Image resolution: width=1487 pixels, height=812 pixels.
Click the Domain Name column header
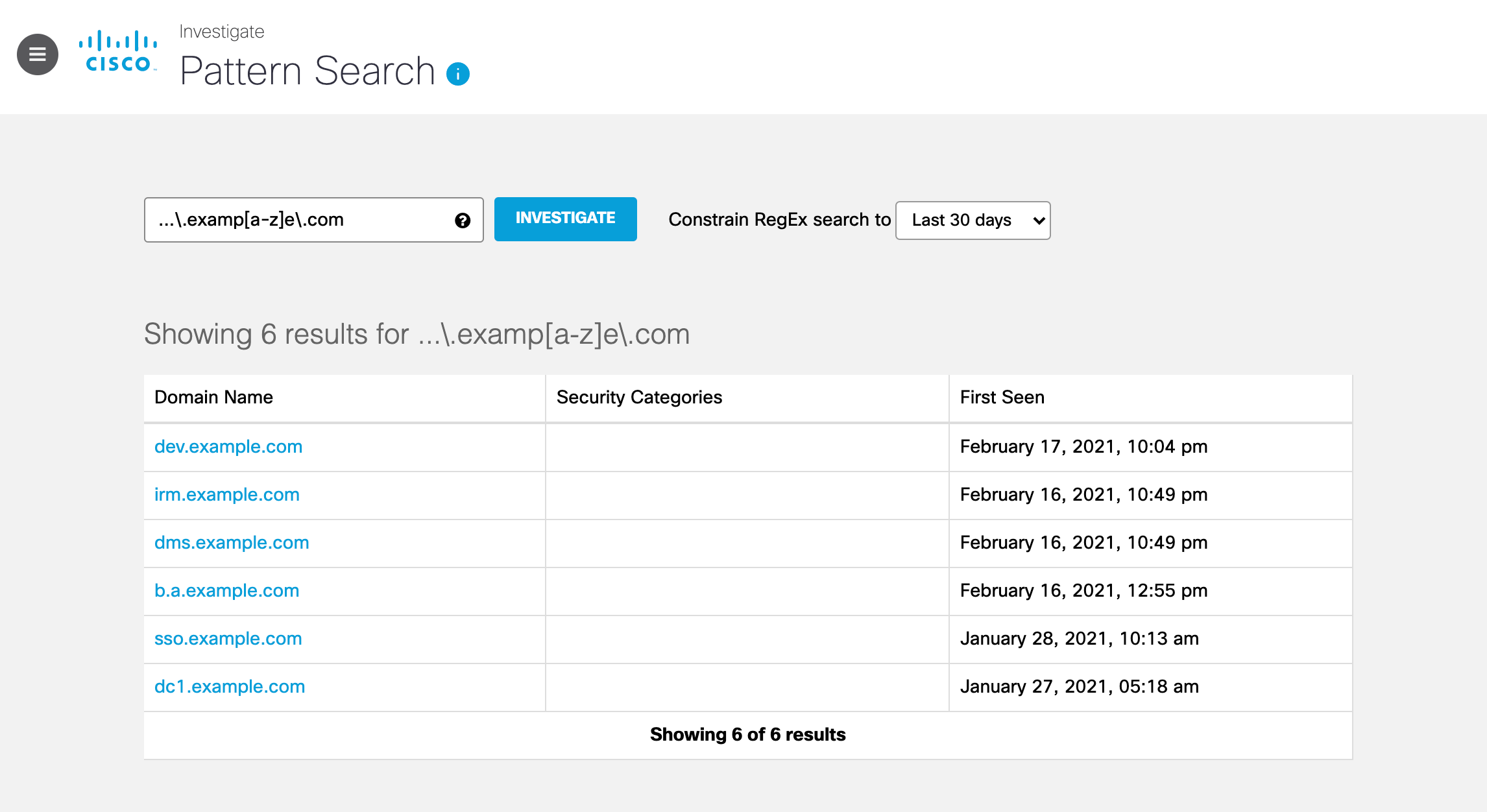point(213,398)
